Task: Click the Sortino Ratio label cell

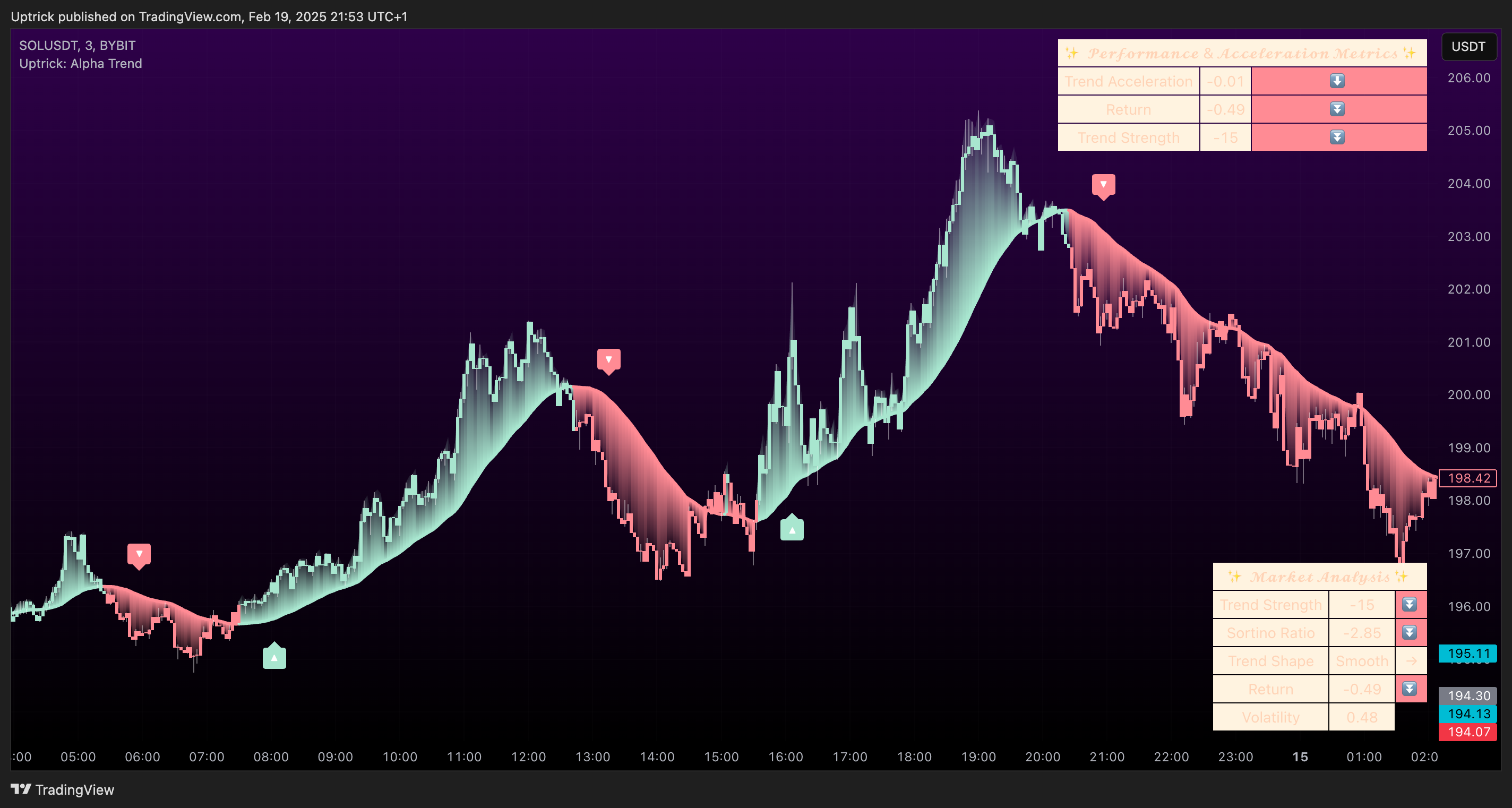Action: (1271, 633)
